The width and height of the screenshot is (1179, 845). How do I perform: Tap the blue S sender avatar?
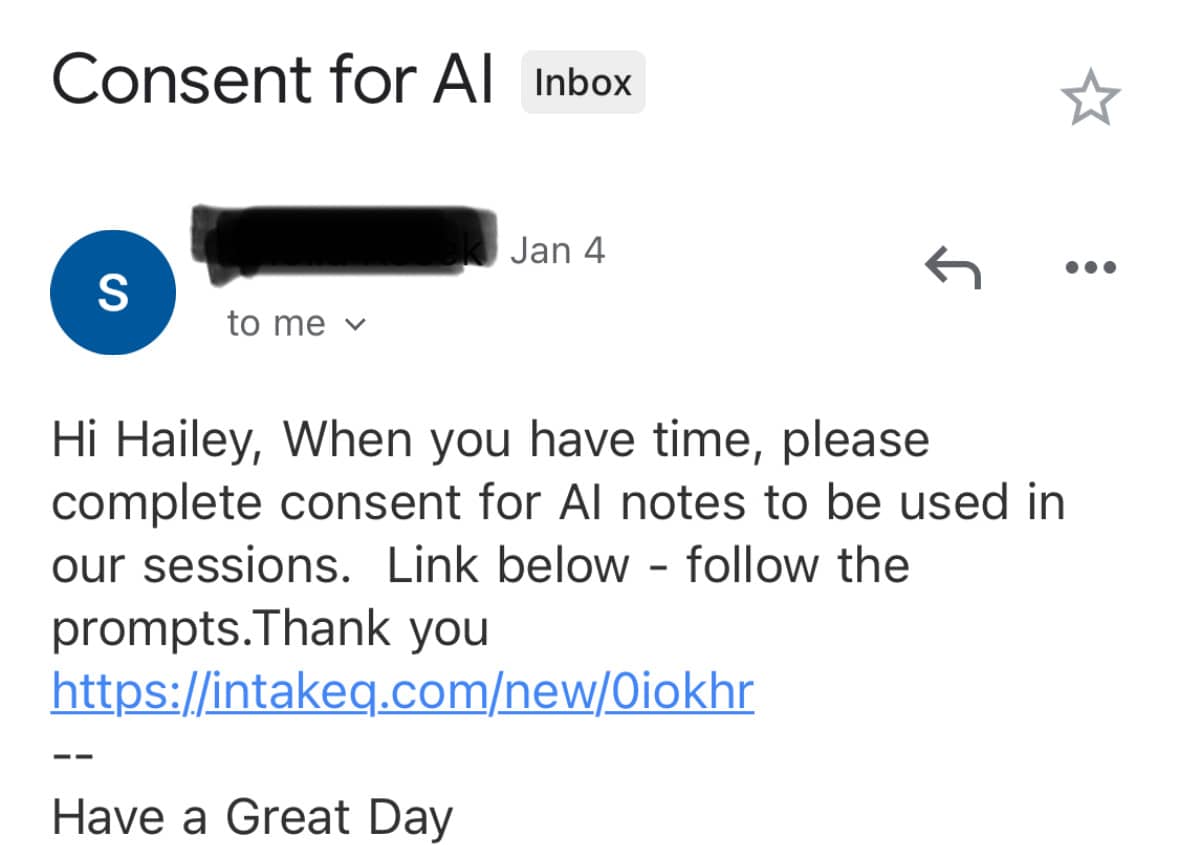(113, 292)
